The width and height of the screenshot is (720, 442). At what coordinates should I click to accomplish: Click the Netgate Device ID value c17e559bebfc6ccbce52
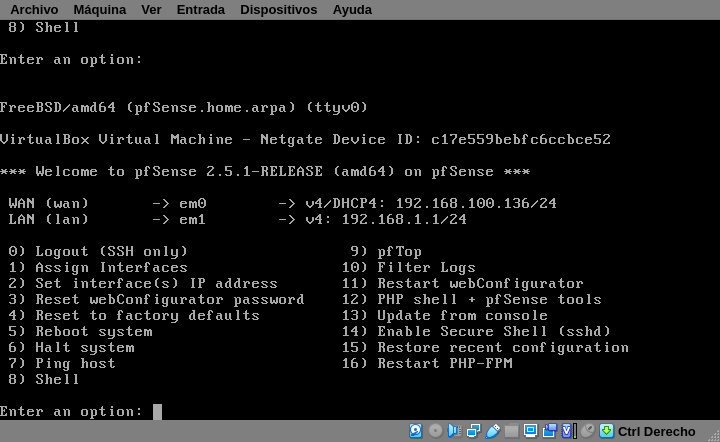pyautogui.click(x=521, y=140)
